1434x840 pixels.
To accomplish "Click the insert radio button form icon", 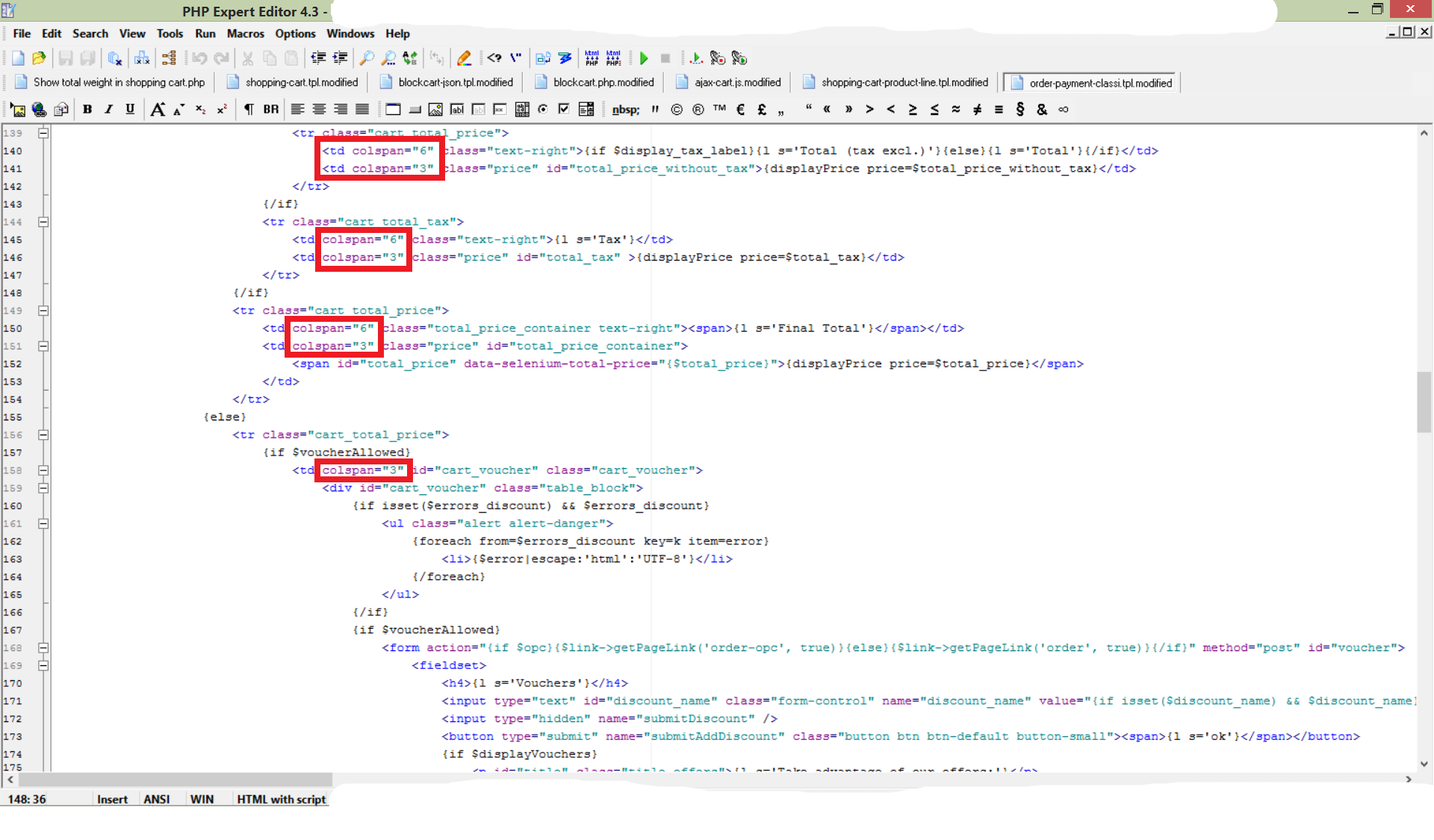I will 543,110.
